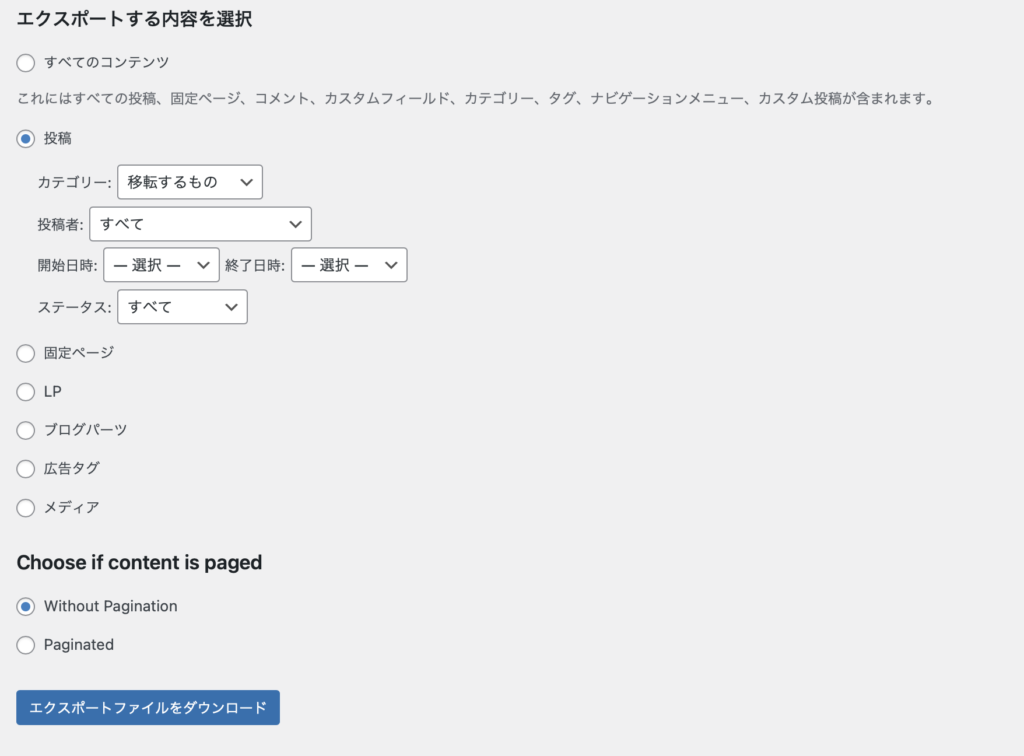Select the Without Pagination option
Screen dimensions: 1024x756
(26, 607)
